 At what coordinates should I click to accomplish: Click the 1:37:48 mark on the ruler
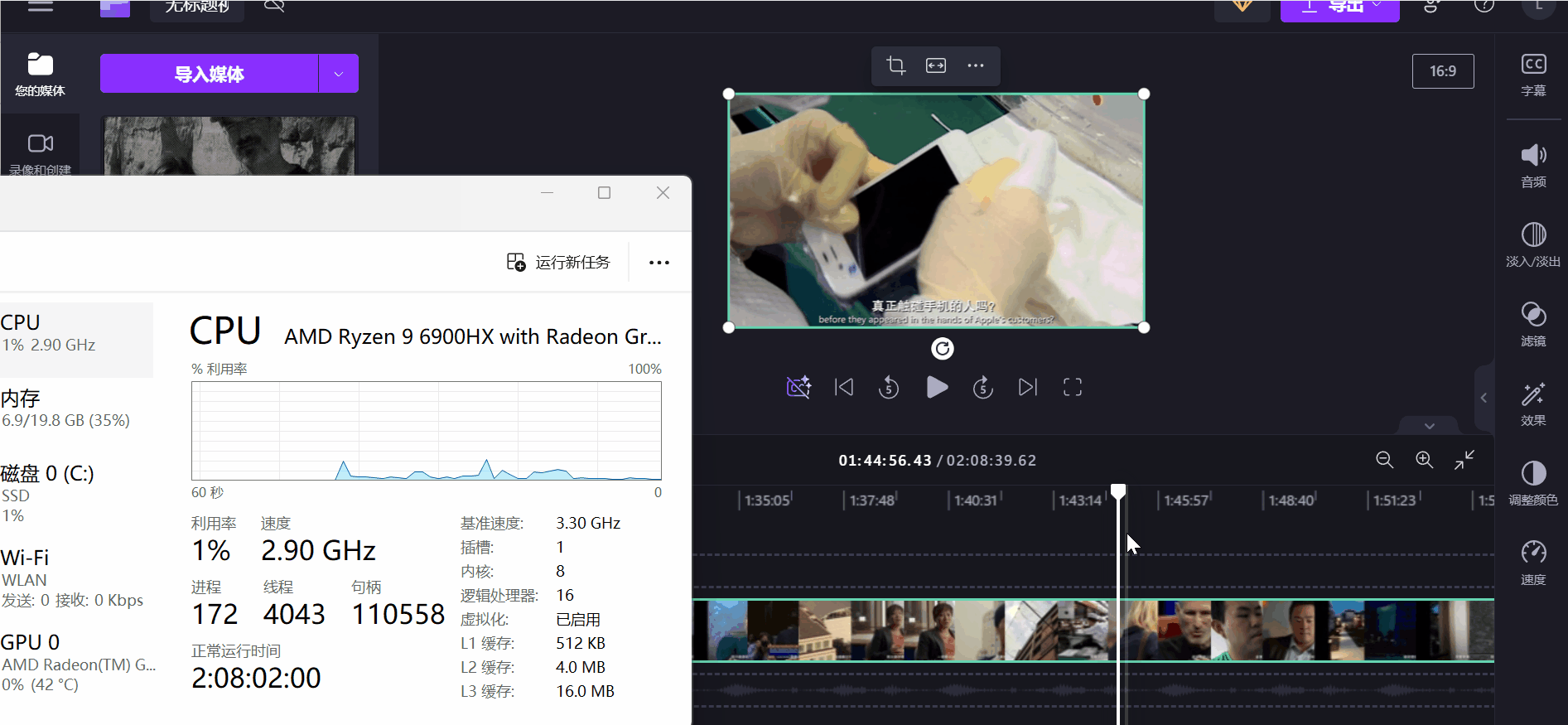[871, 500]
